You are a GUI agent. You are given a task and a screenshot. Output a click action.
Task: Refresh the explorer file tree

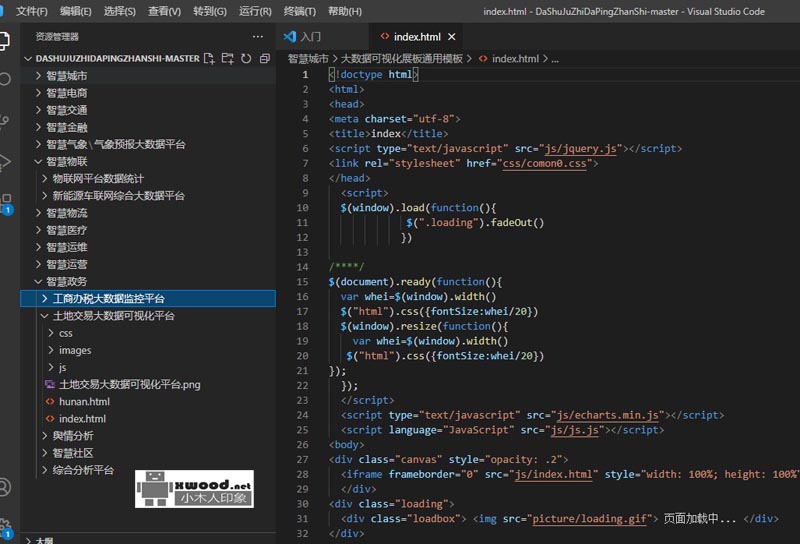click(246, 58)
